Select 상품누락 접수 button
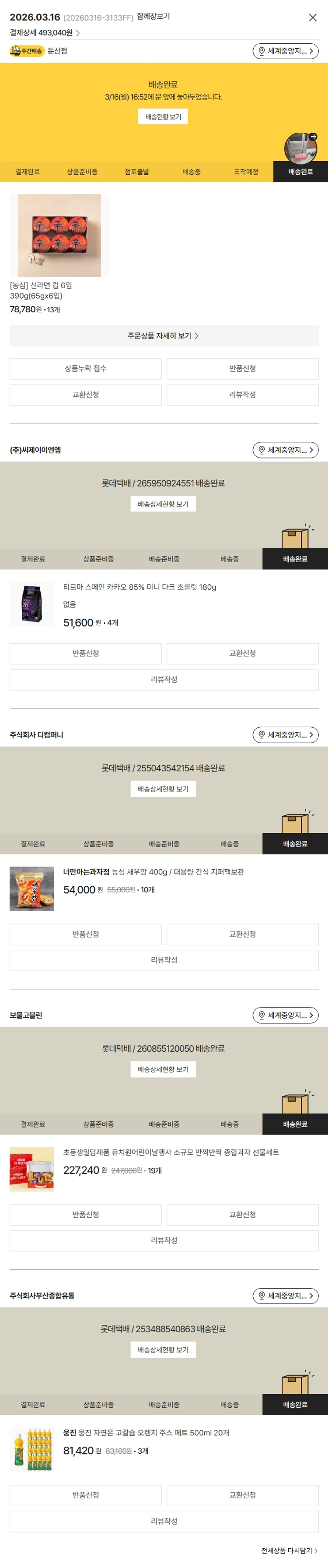328x1568 pixels. coord(86,369)
